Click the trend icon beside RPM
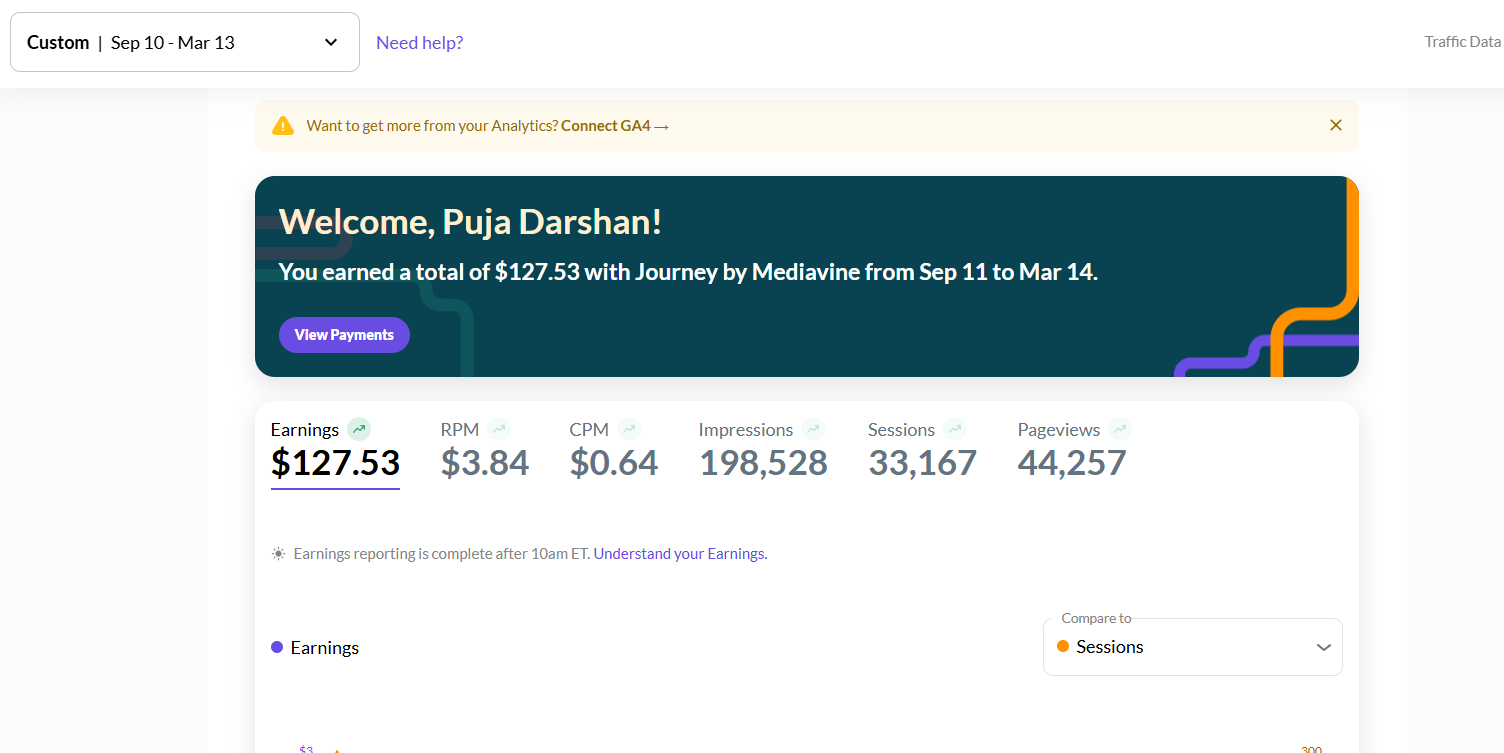Screen dimensions: 1504x753 tap(499, 430)
